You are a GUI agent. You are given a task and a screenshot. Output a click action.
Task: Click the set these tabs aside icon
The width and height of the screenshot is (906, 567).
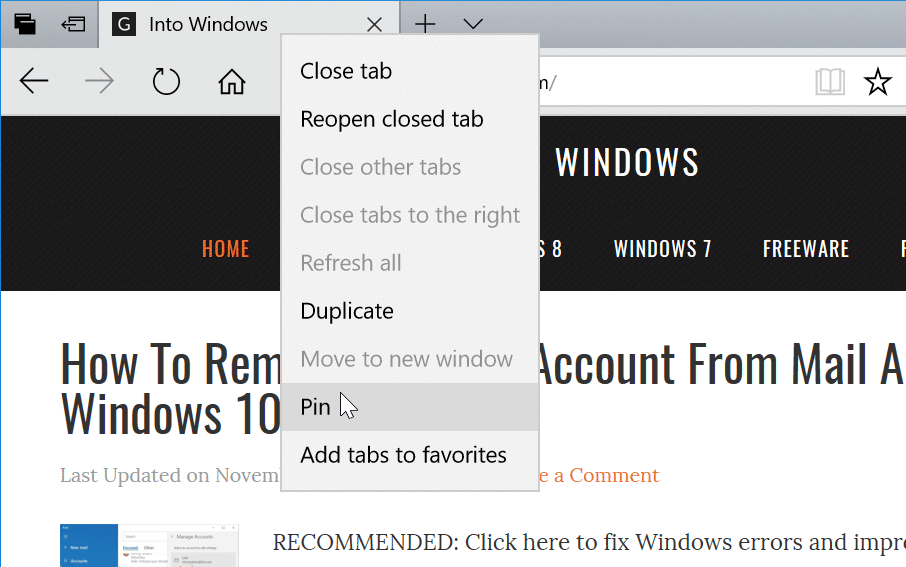(x=73, y=24)
